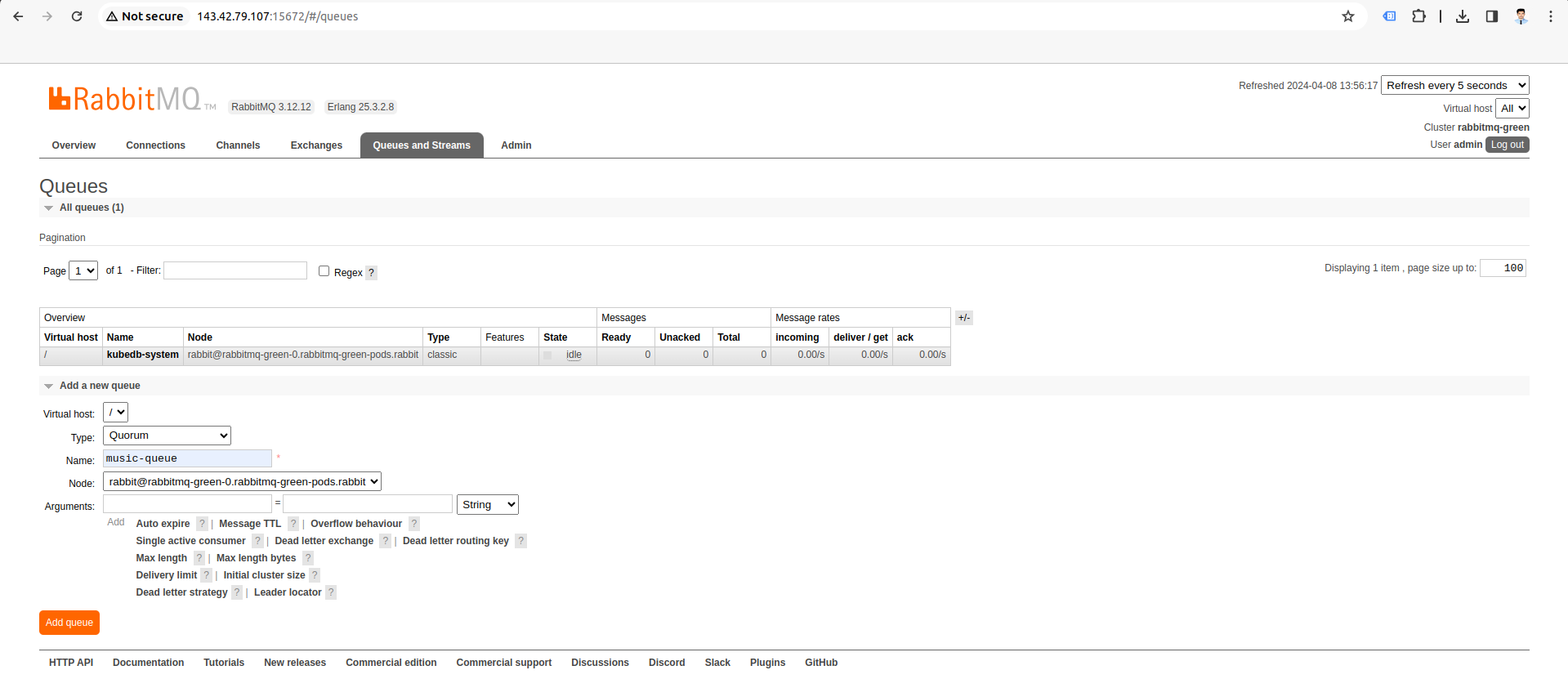
Task: Click the +/- column selector button
Action: click(964, 318)
